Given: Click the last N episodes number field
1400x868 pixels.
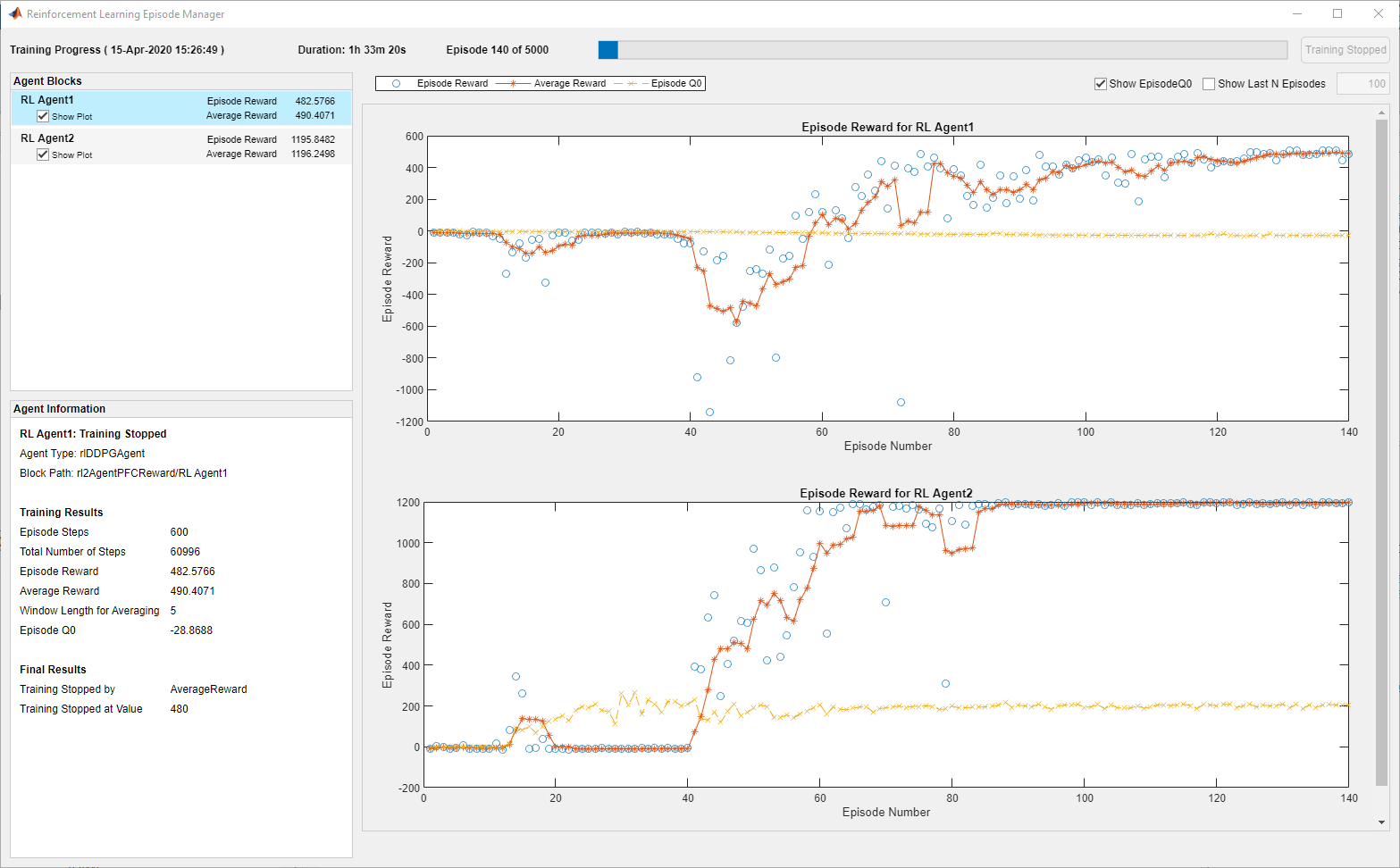Looking at the screenshot, I should [x=1362, y=84].
